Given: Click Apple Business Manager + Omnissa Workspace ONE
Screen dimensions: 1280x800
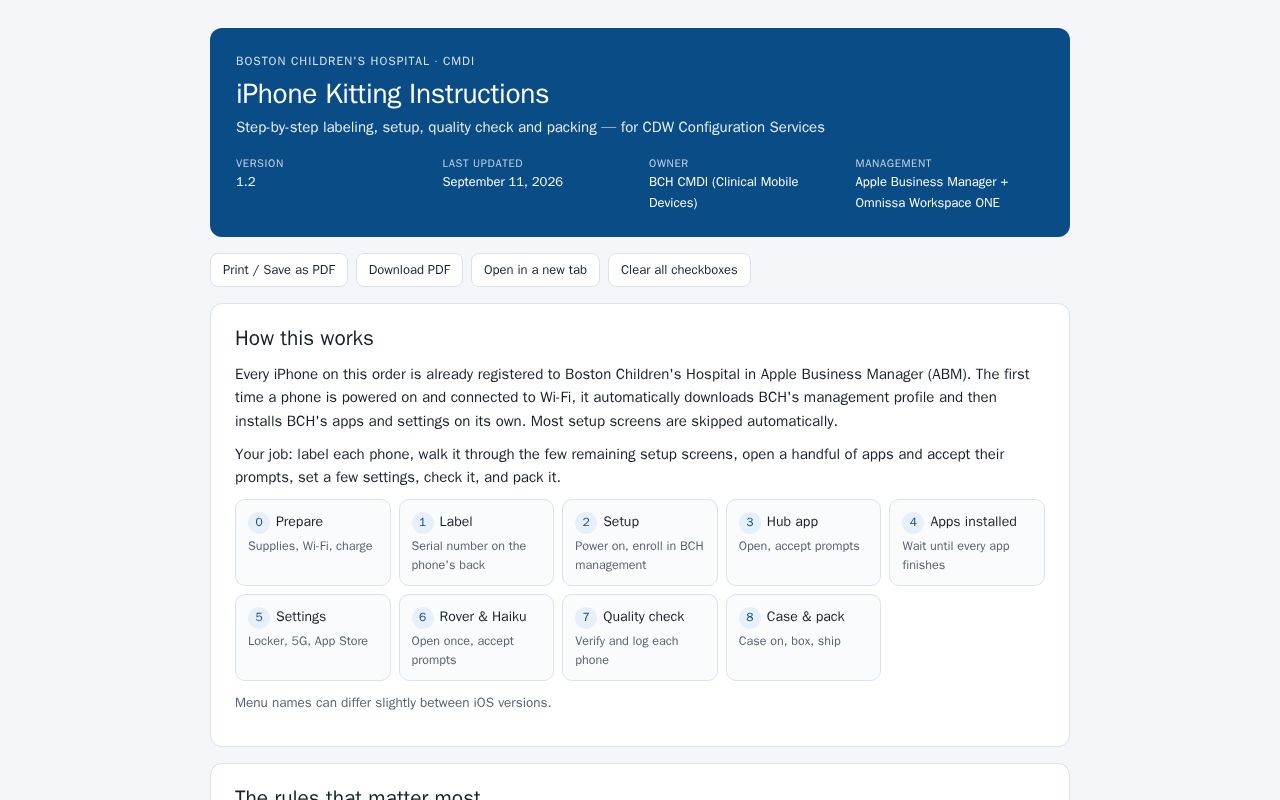Looking at the screenshot, I should pyautogui.click(x=932, y=192).
